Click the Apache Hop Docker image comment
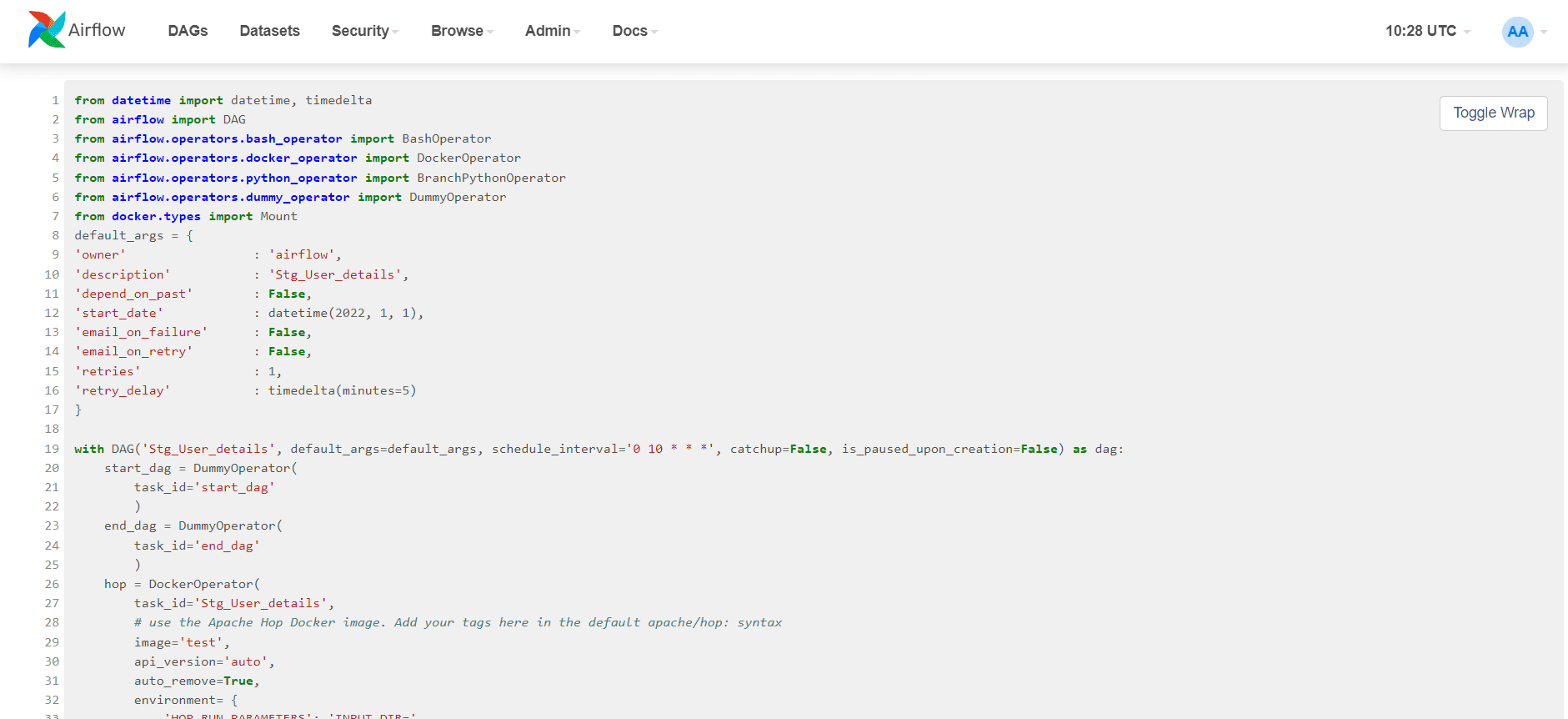This screenshot has height=719, width=1568. pyautogui.click(x=458, y=622)
